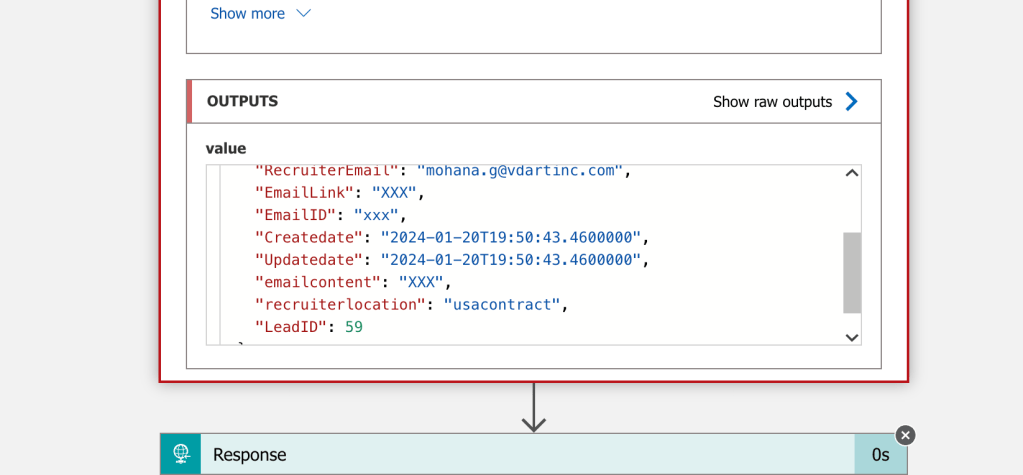This screenshot has height=475, width=1023.
Task: Click the value label
Action: pyautogui.click(x=226, y=149)
